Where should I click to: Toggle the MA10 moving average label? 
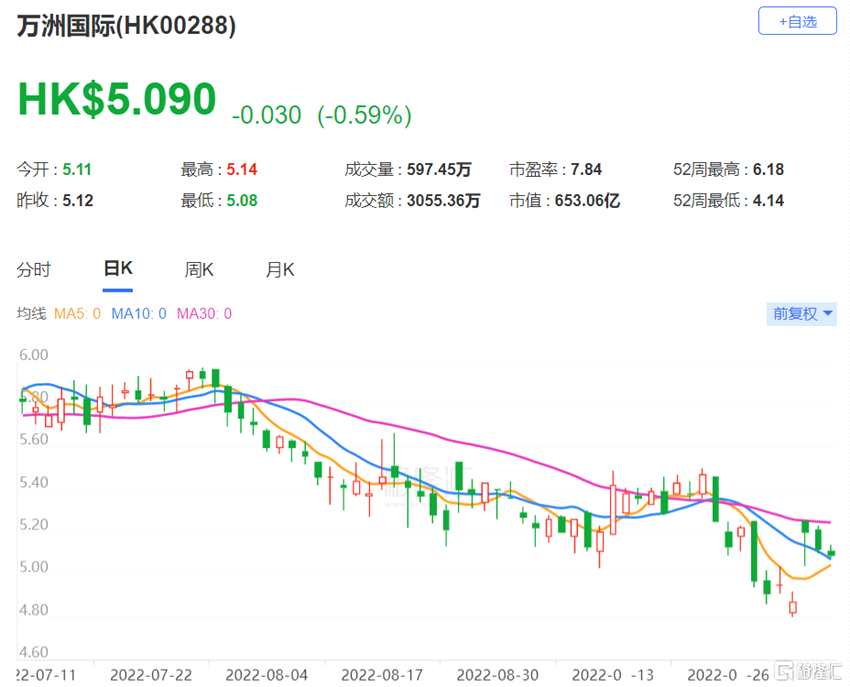tap(139, 313)
